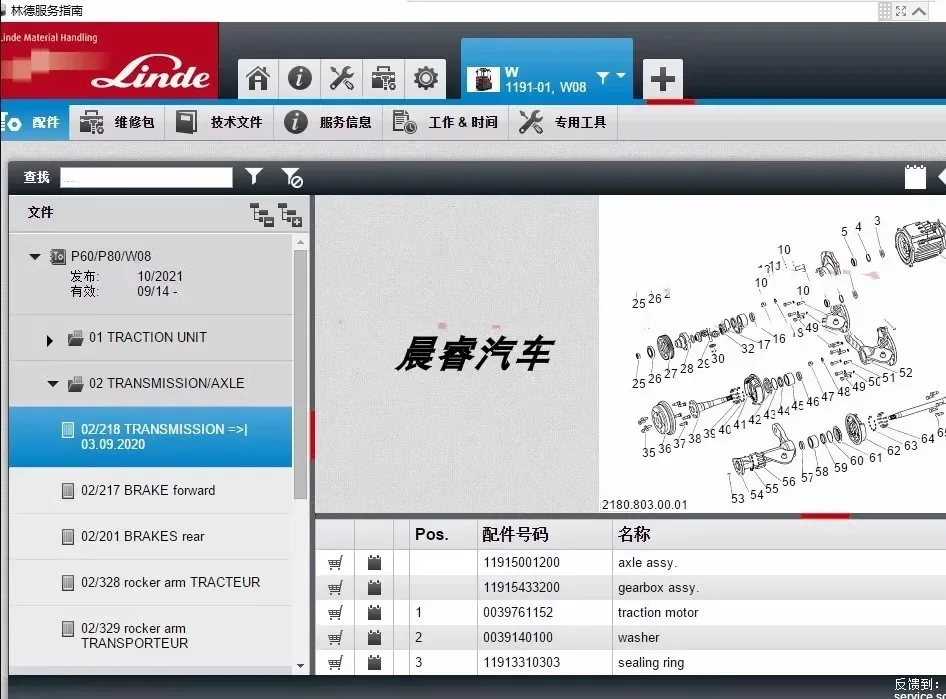Click the Linde logo
Viewport: 946px width, 699px height.
coord(151,74)
